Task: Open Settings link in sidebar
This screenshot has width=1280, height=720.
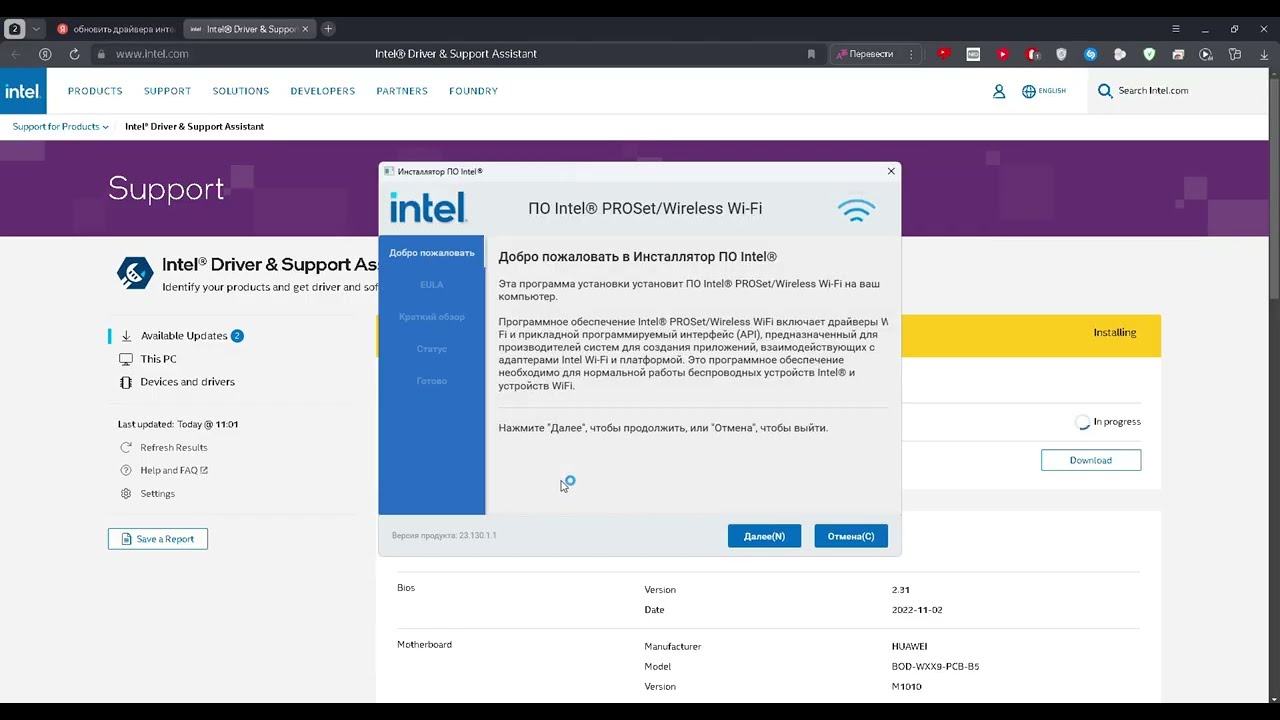Action: click(157, 494)
